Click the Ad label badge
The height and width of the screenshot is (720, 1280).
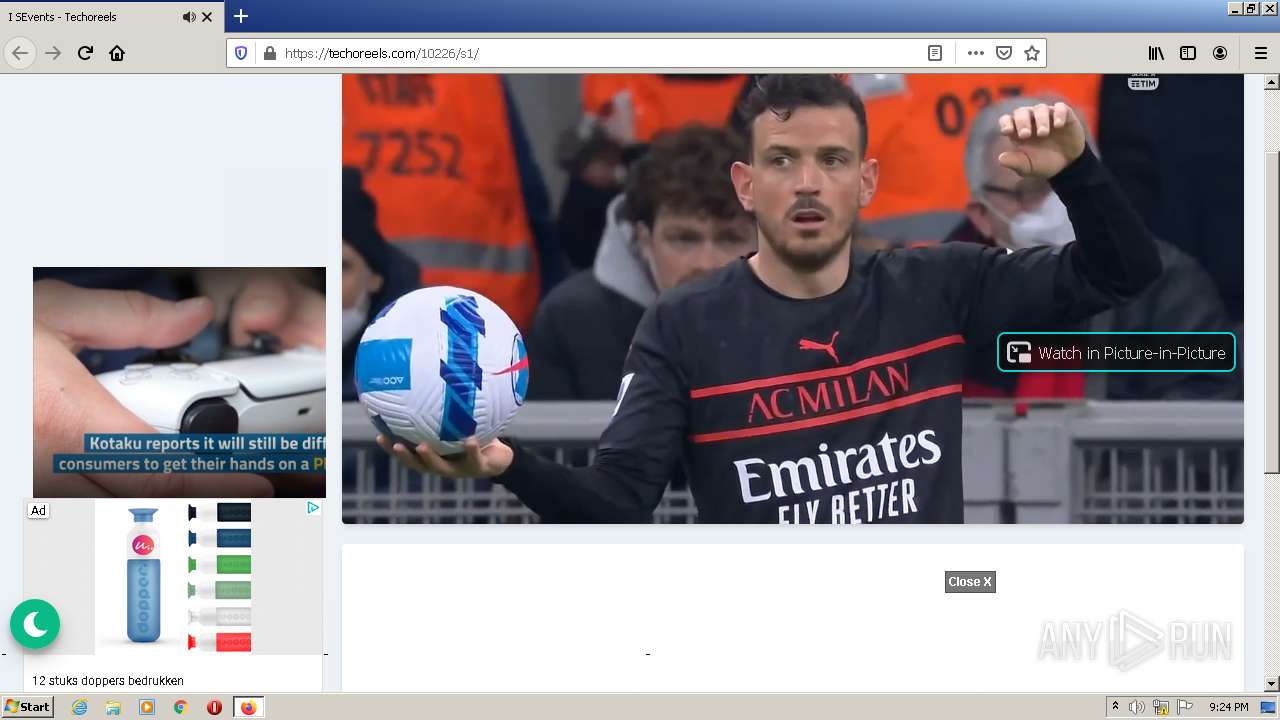click(38, 510)
